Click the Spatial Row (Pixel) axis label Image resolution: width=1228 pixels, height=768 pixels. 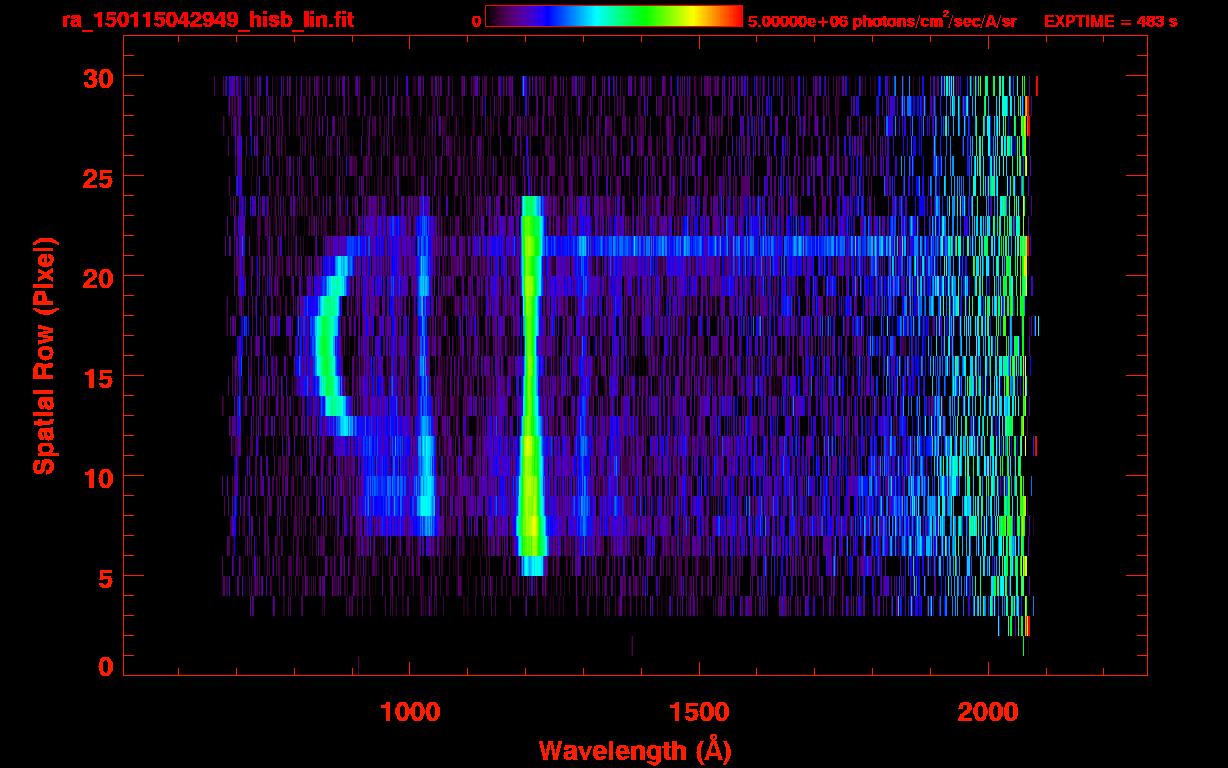[x=45, y=355]
